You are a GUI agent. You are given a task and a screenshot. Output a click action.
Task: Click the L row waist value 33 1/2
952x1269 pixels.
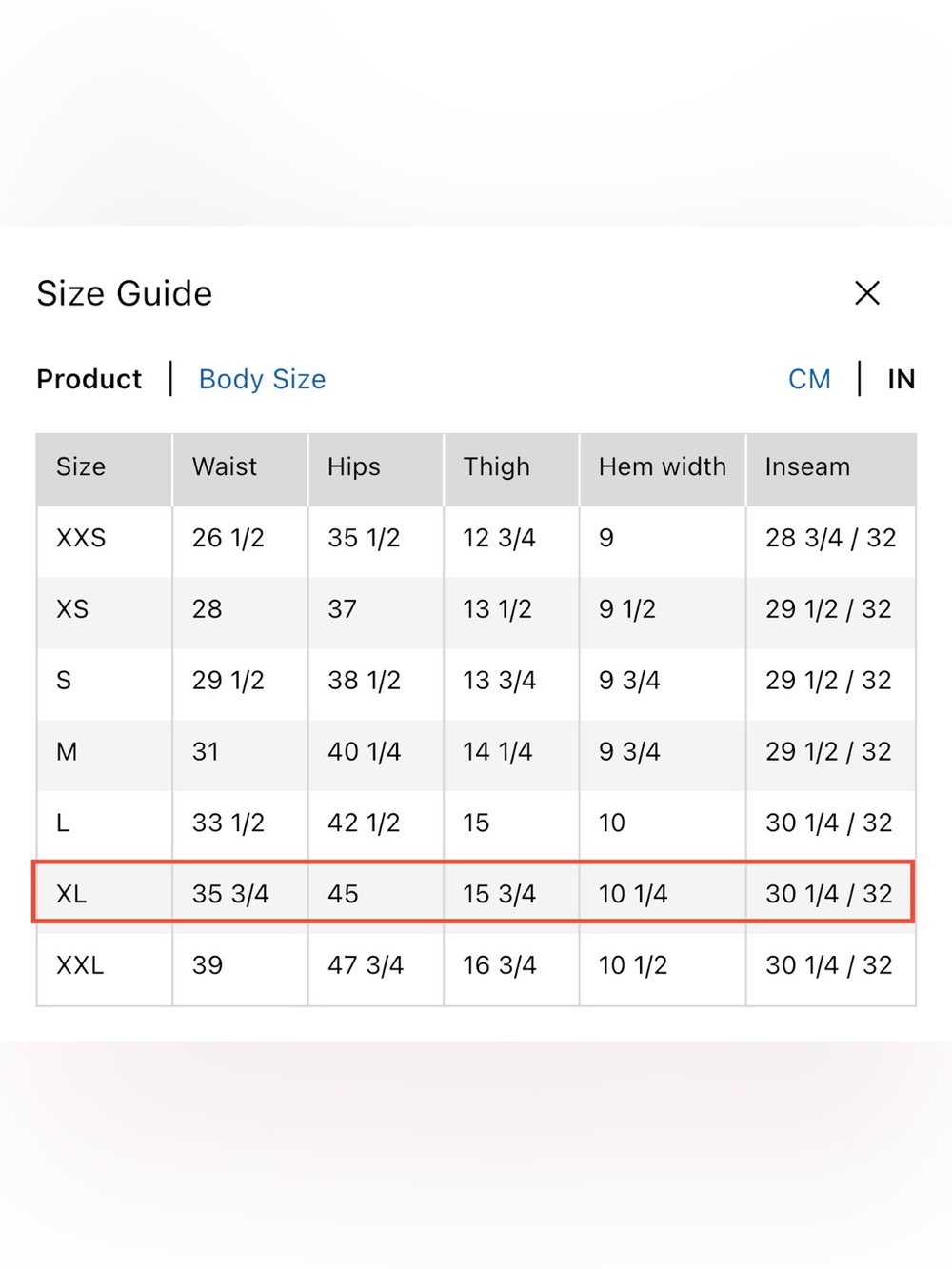(228, 823)
